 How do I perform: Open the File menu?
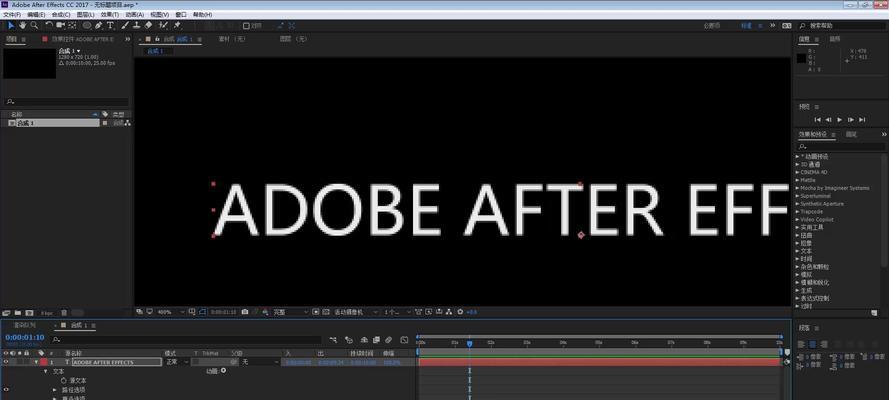[x=12, y=14]
